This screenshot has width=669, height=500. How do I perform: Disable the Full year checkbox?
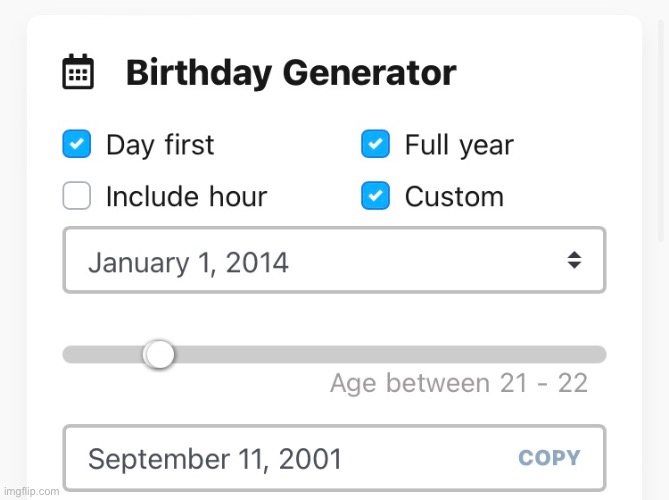375,144
